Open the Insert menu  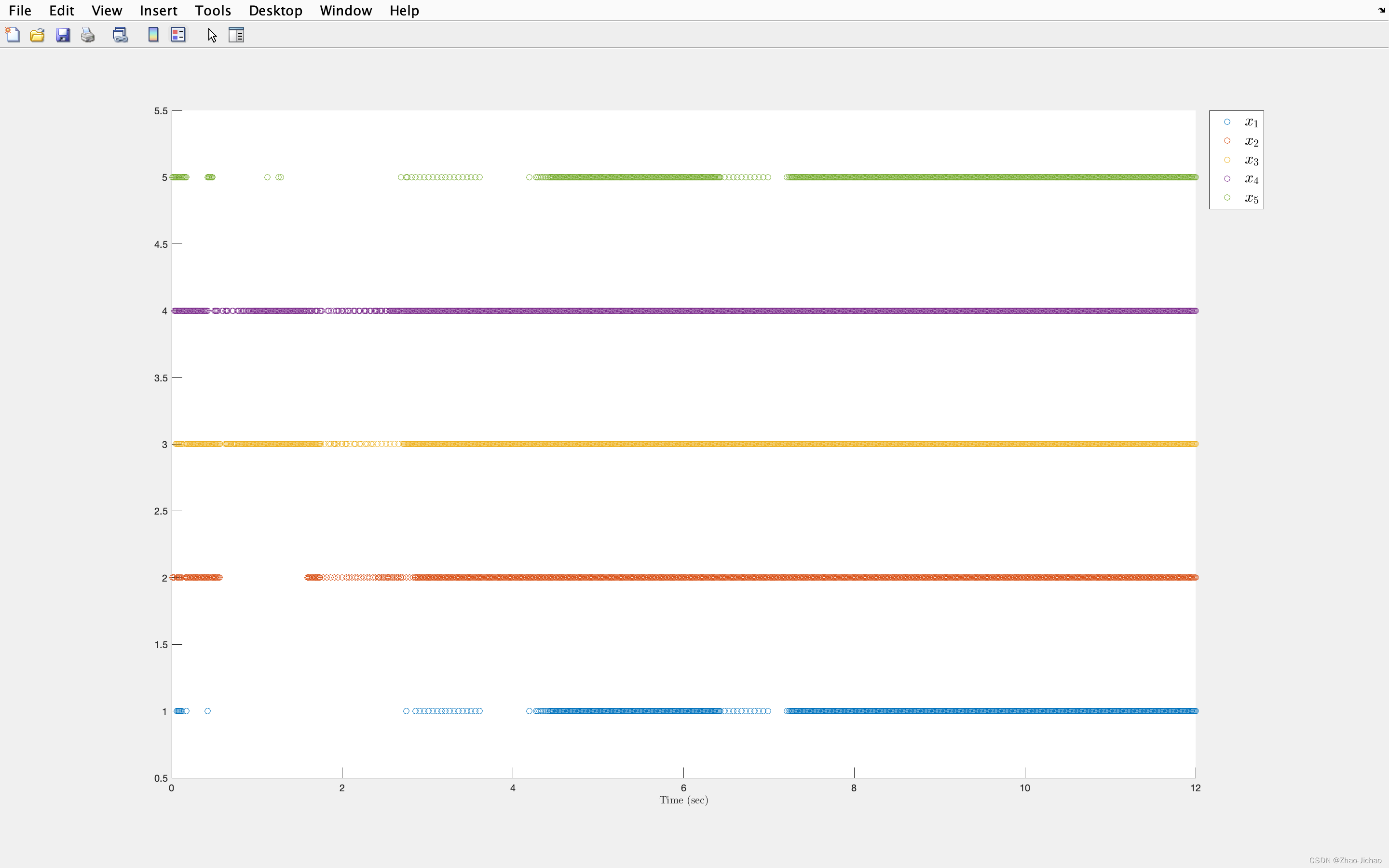pyautogui.click(x=158, y=10)
